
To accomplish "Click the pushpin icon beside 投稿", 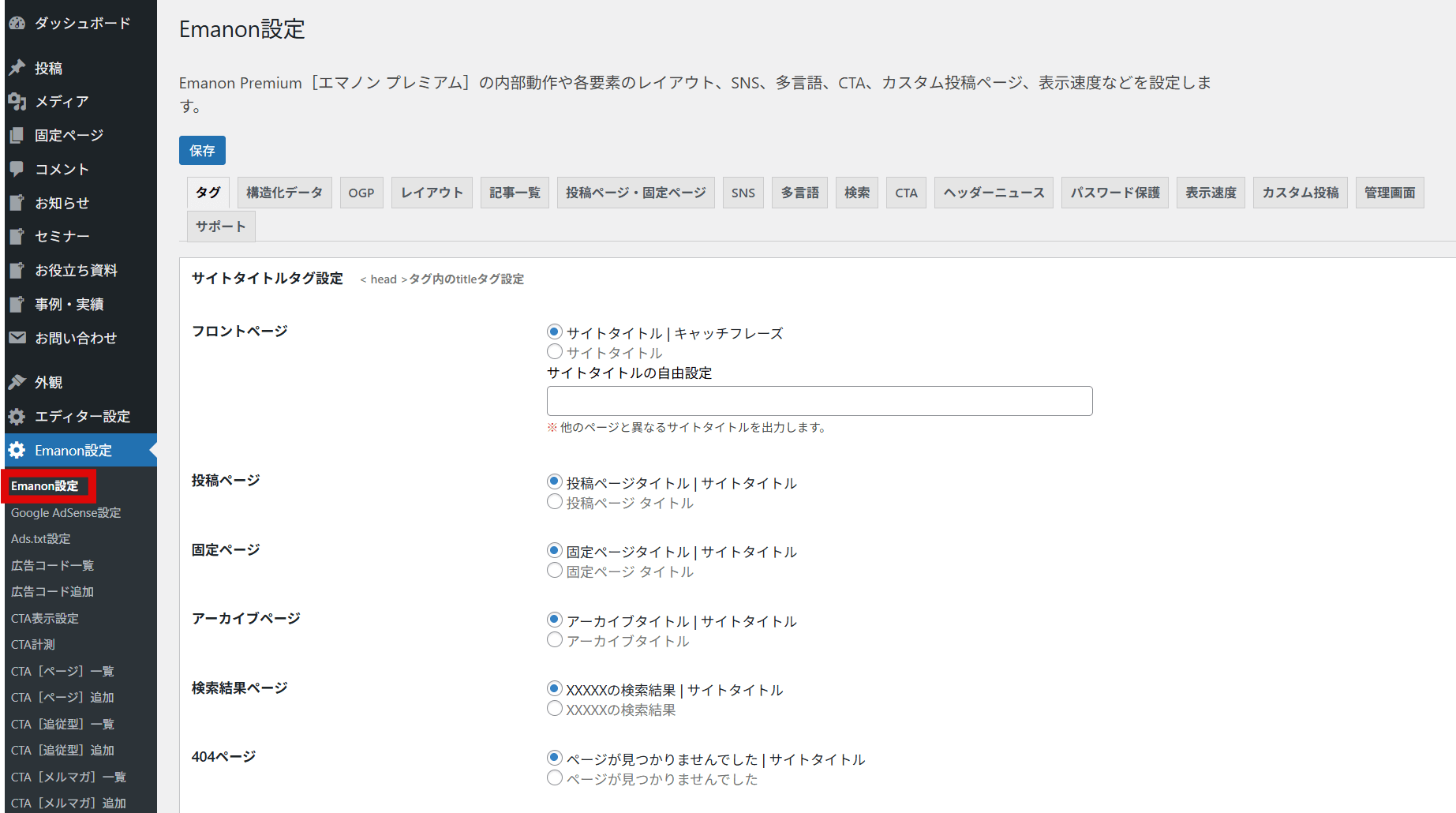I will 17,68.
